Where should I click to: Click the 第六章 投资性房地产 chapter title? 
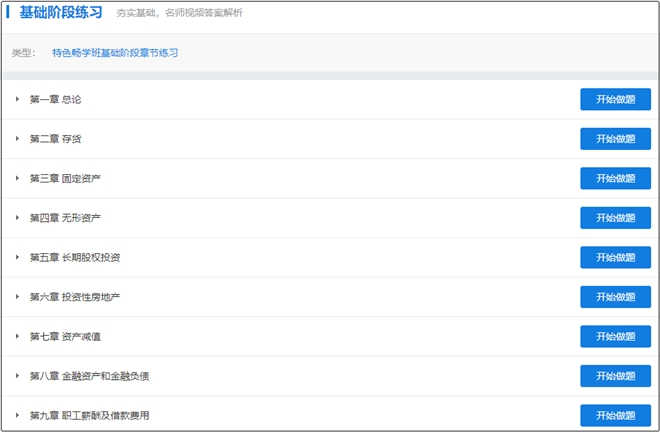[x=75, y=297]
